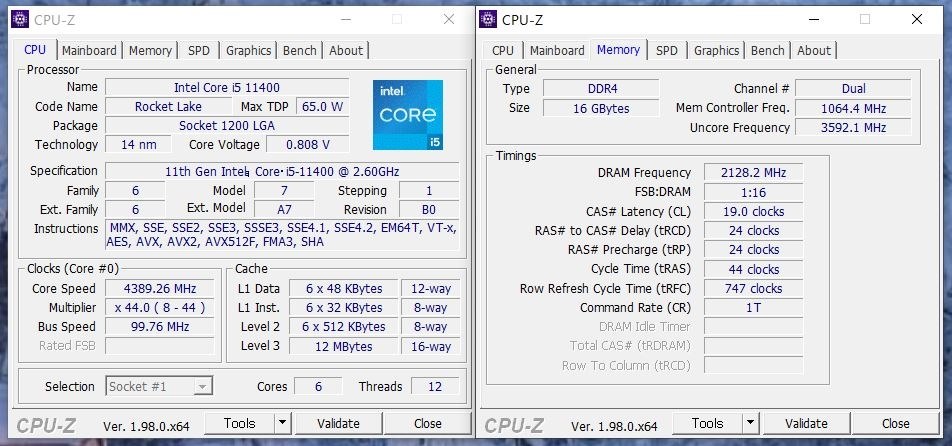Viewport: 952px width, 446px height.
Task: Open SPD tab in right window
Action: tap(667, 50)
